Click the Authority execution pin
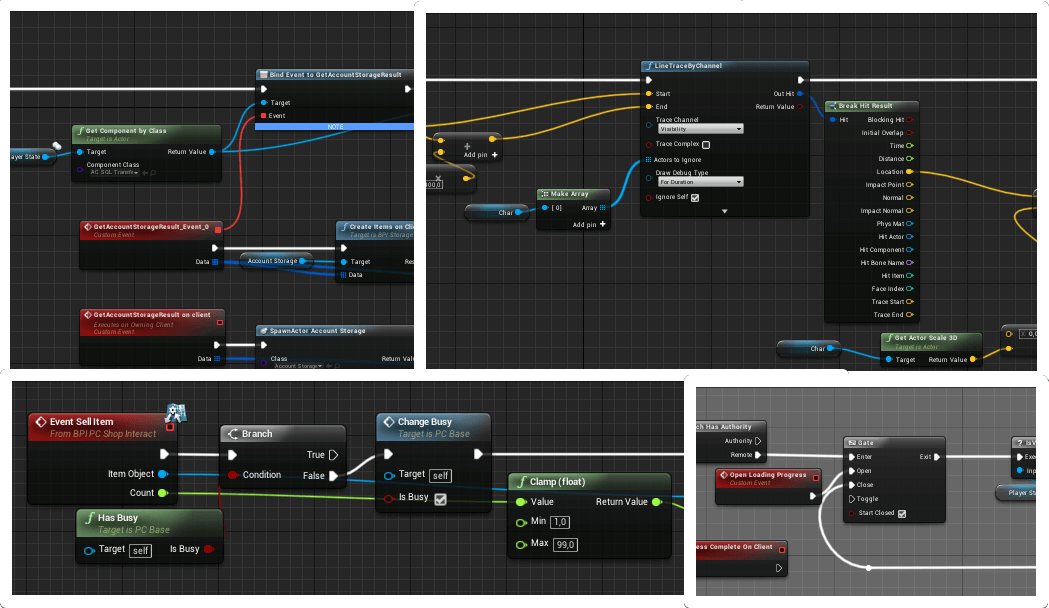The width and height of the screenshot is (1049, 608). coord(758,441)
